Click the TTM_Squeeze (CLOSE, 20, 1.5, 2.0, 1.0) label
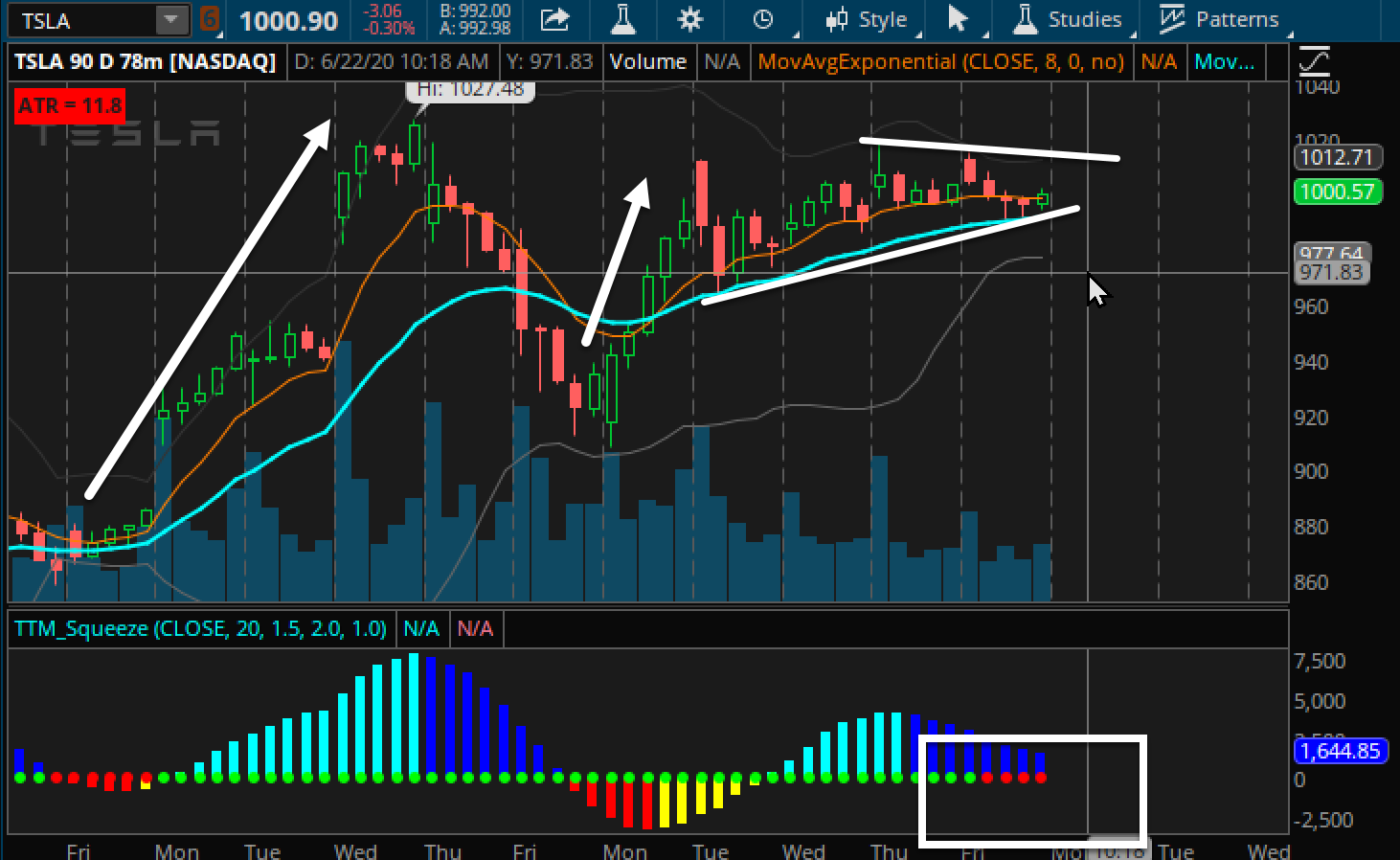This screenshot has width=1400, height=860. (200, 629)
